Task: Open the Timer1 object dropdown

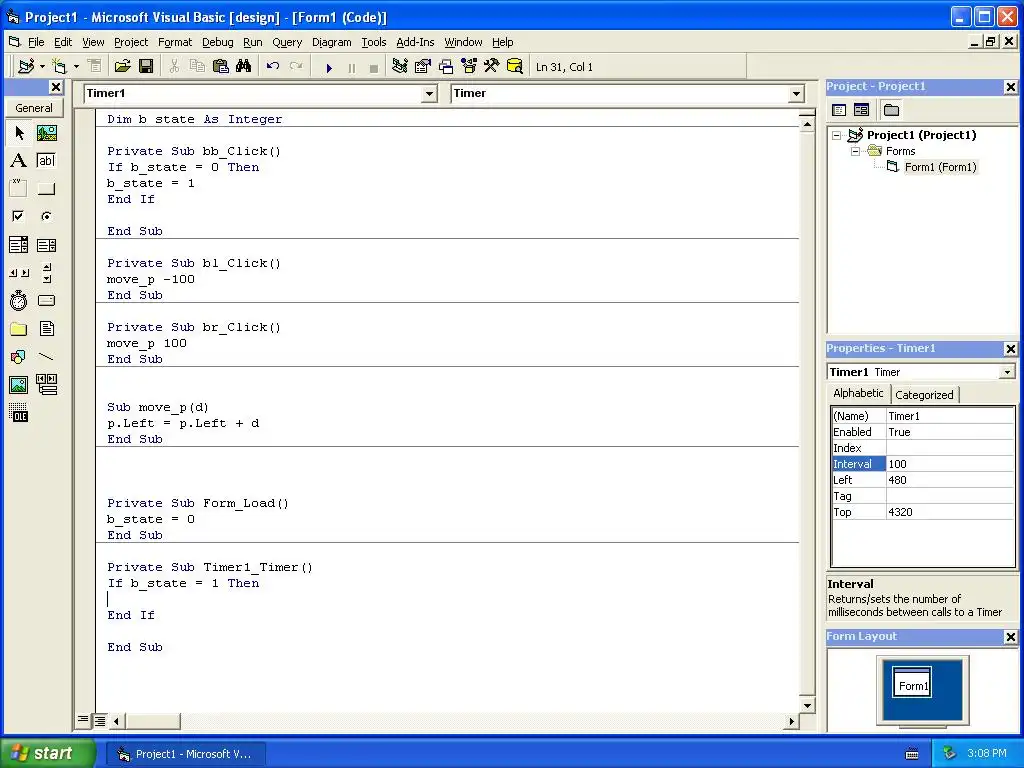Action: point(429,94)
